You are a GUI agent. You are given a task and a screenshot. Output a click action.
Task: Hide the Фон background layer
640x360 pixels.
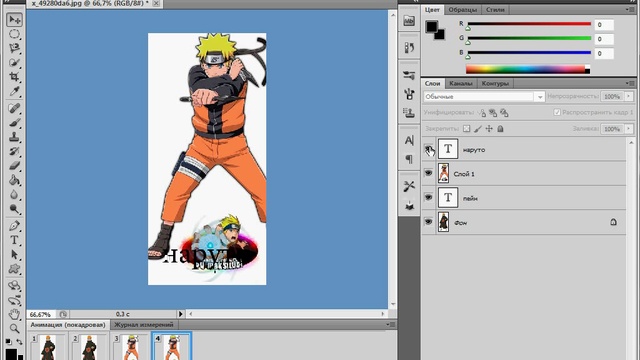click(428, 222)
